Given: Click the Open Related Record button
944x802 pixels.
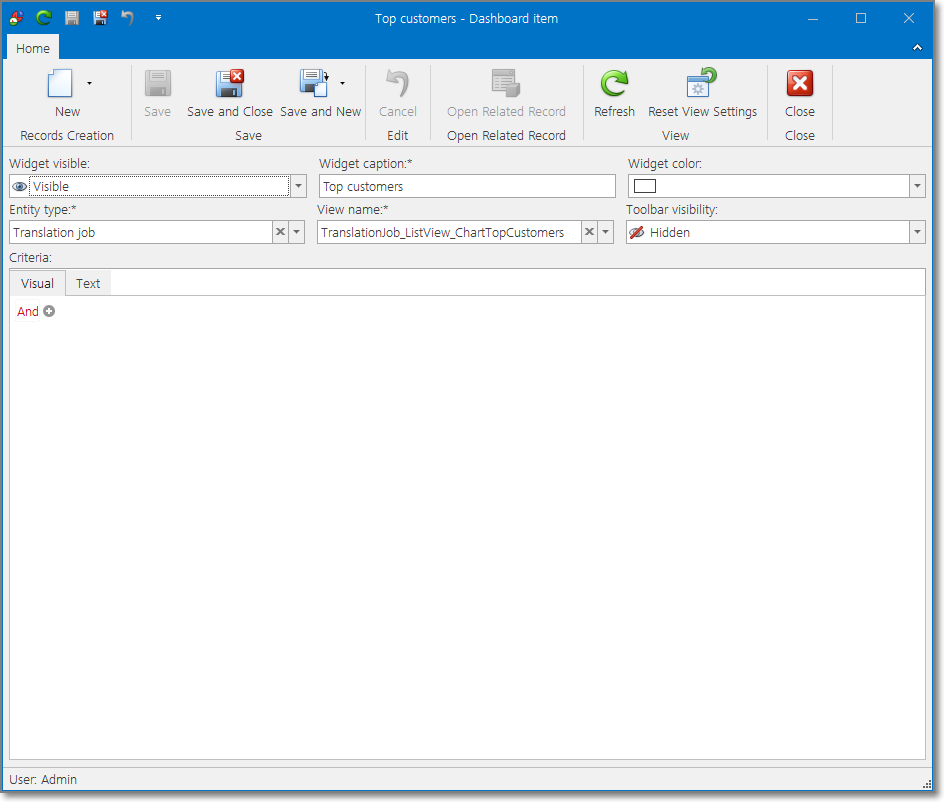Looking at the screenshot, I should 506,94.
